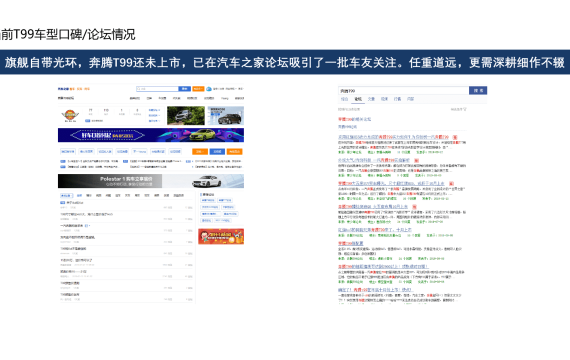The image size is (570, 360).
Task: Click the Polestar 1 banner advertisement
Action: (151, 181)
